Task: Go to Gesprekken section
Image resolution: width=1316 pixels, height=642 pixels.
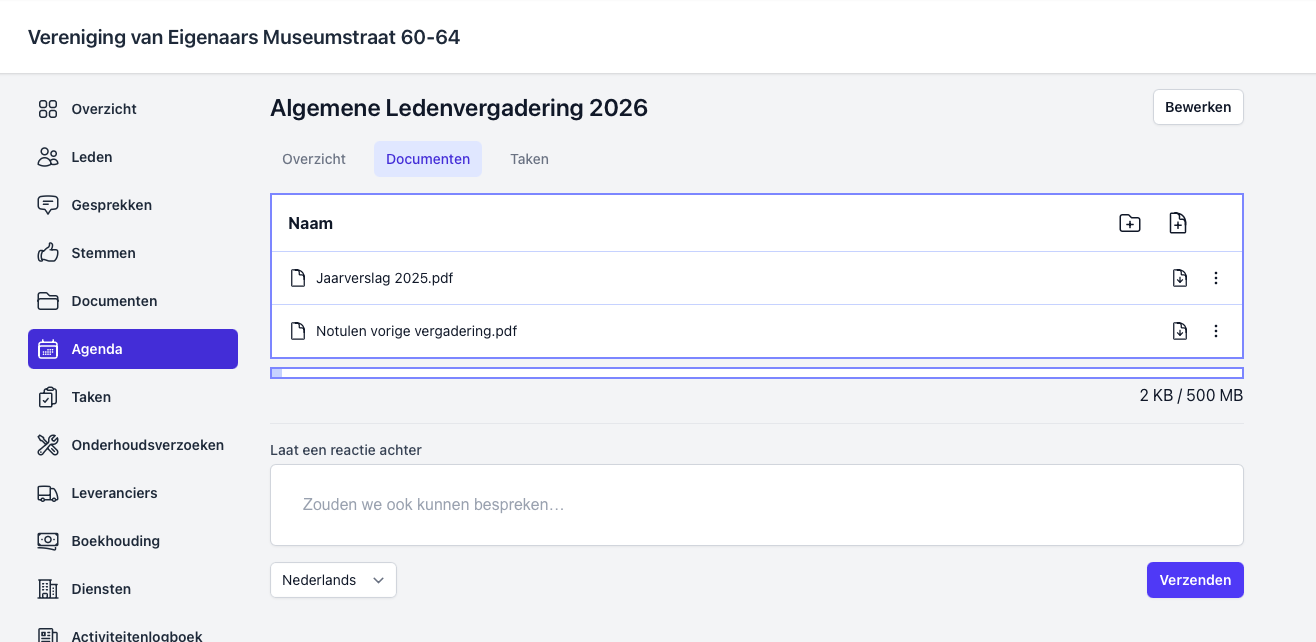Action: point(111,205)
